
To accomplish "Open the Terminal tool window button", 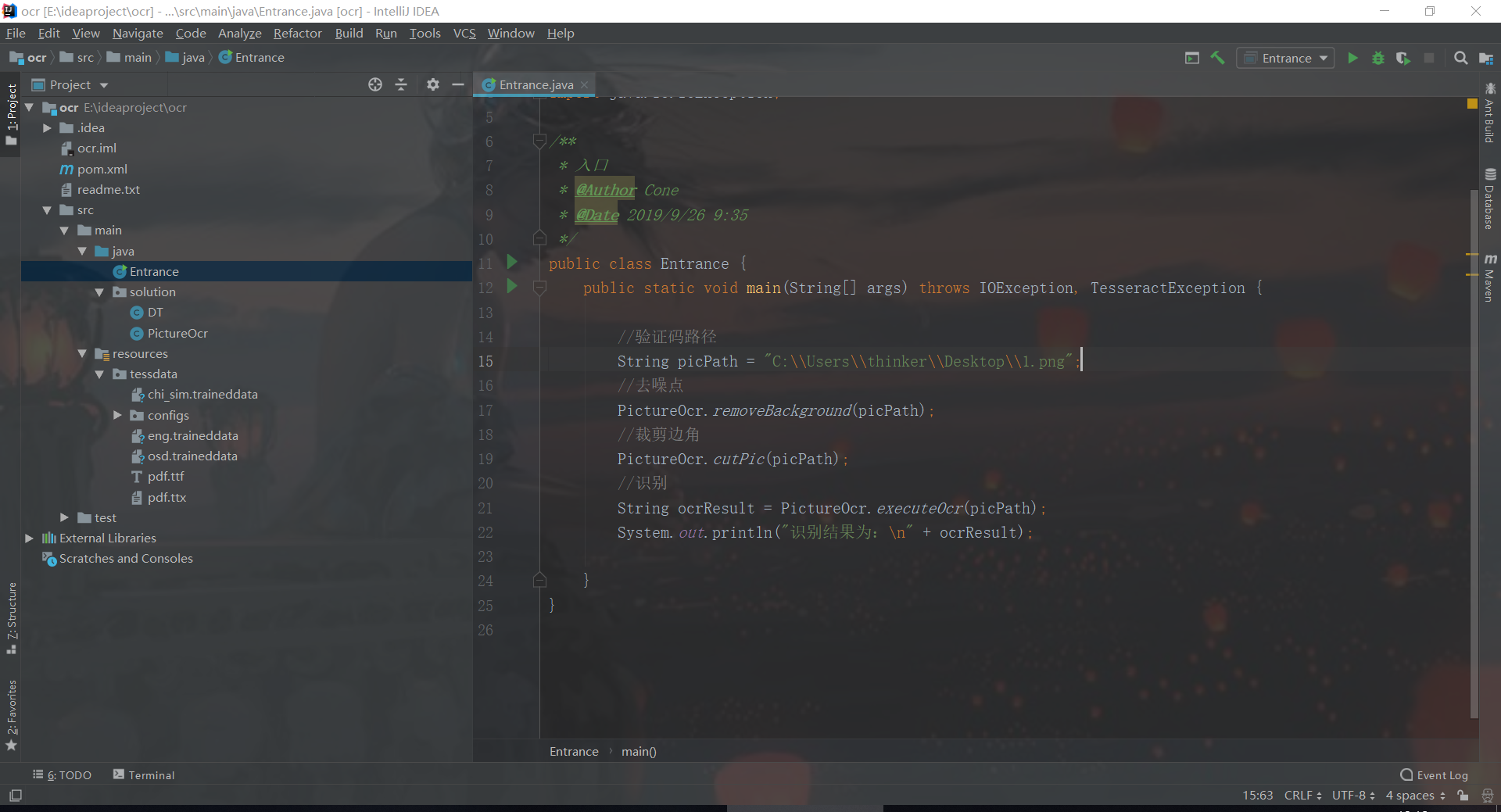I will pyautogui.click(x=144, y=774).
